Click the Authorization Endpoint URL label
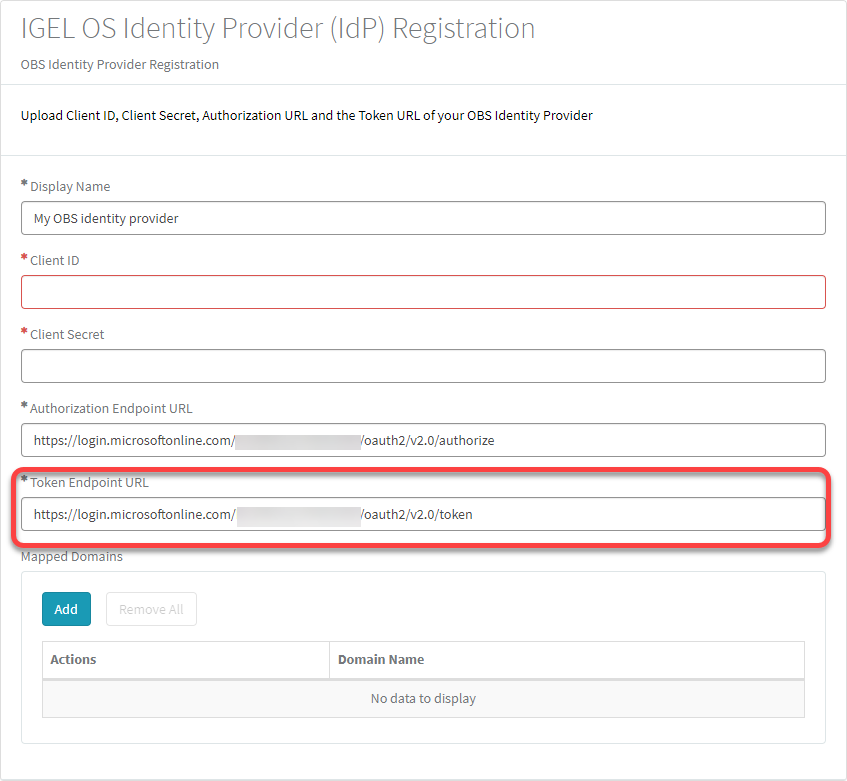This screenshot has height=781, width=847. [x=110, y=408]
